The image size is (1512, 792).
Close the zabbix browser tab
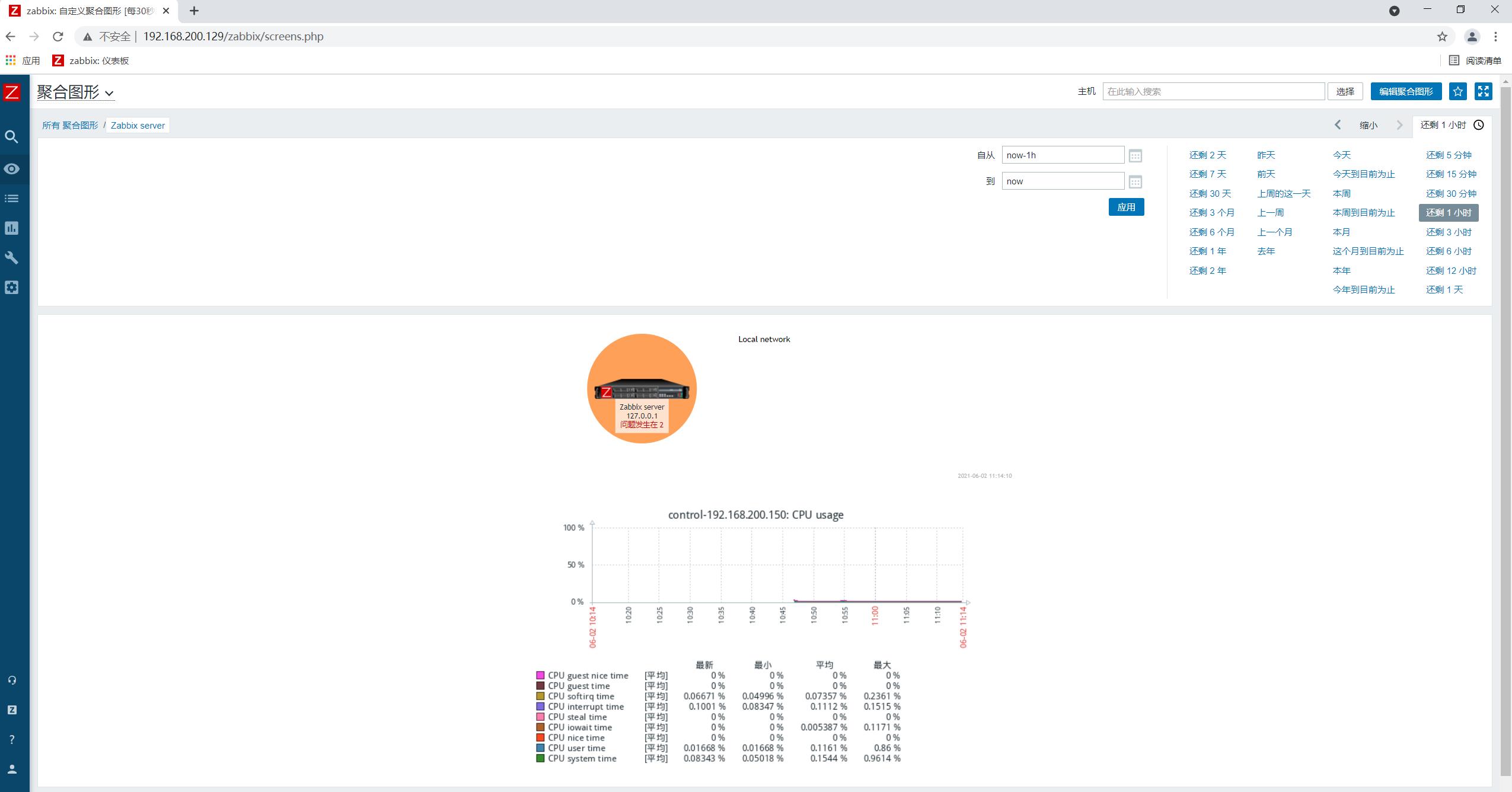coord(166,11)
